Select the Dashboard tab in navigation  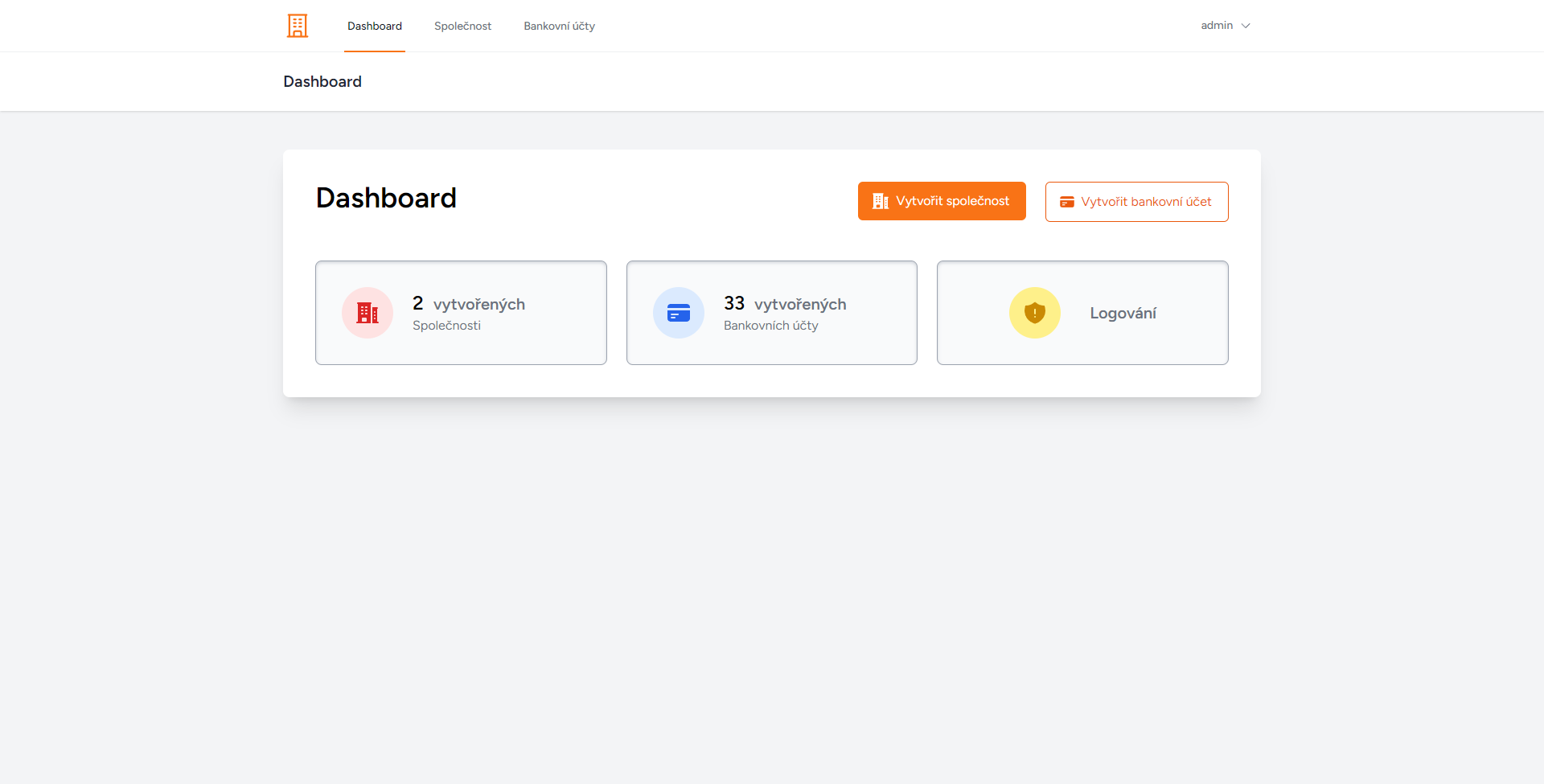(375, 26)
